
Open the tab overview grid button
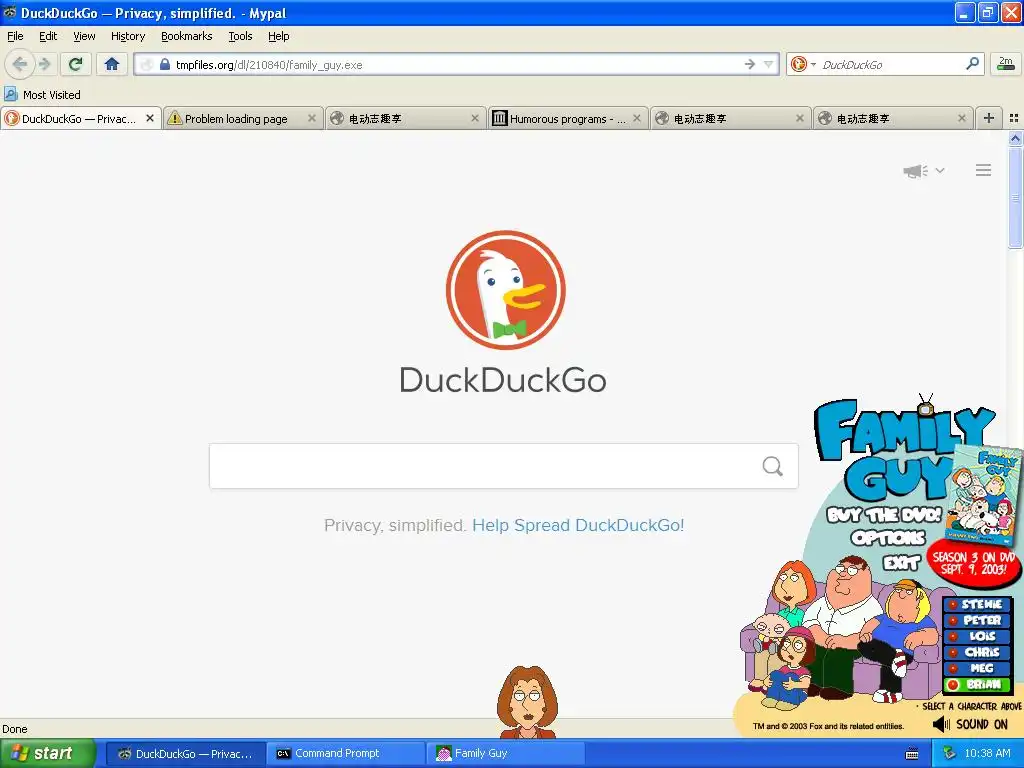[x=1014, y=118]
